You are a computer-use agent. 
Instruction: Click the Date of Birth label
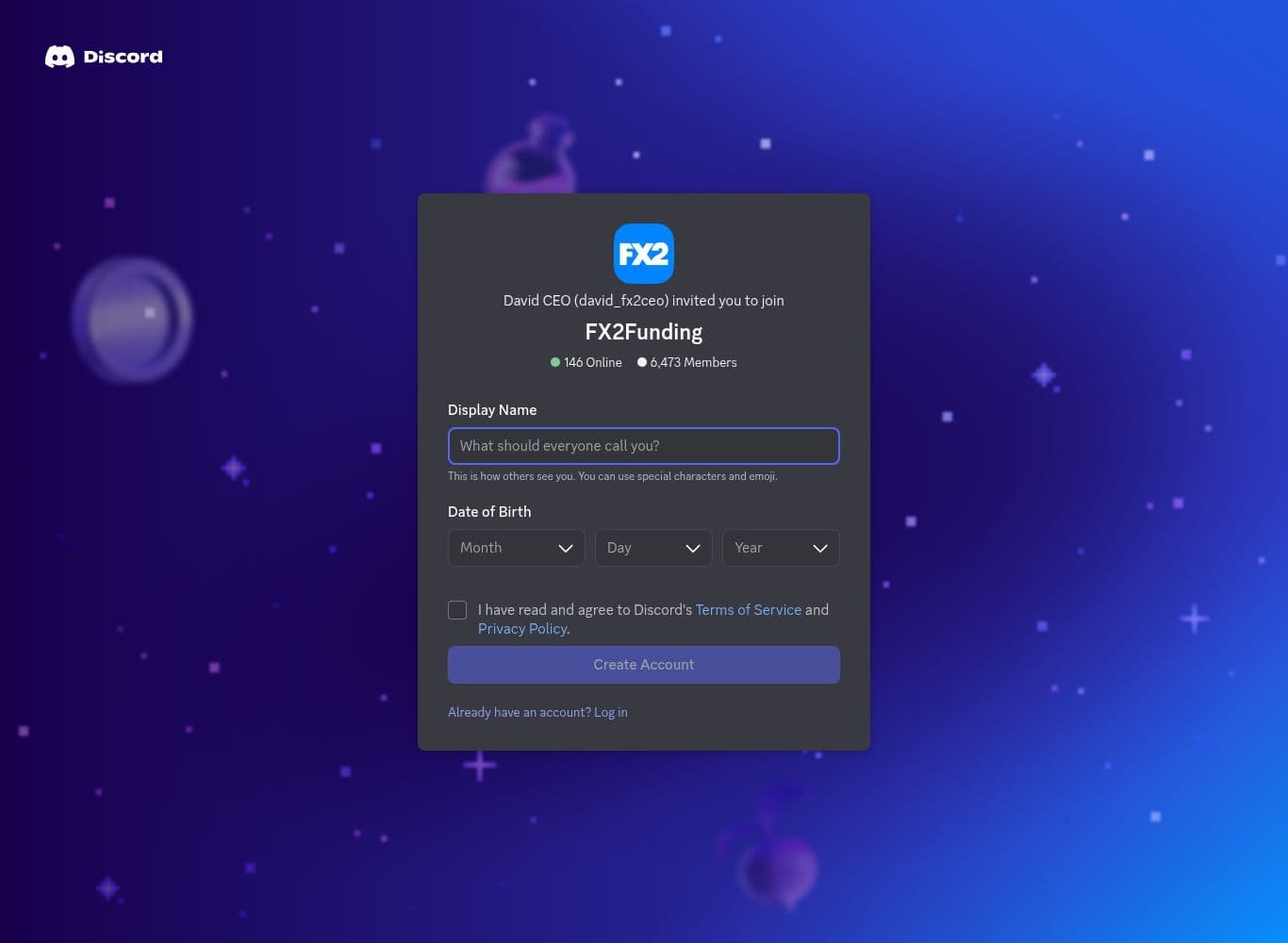click(489, 512)
